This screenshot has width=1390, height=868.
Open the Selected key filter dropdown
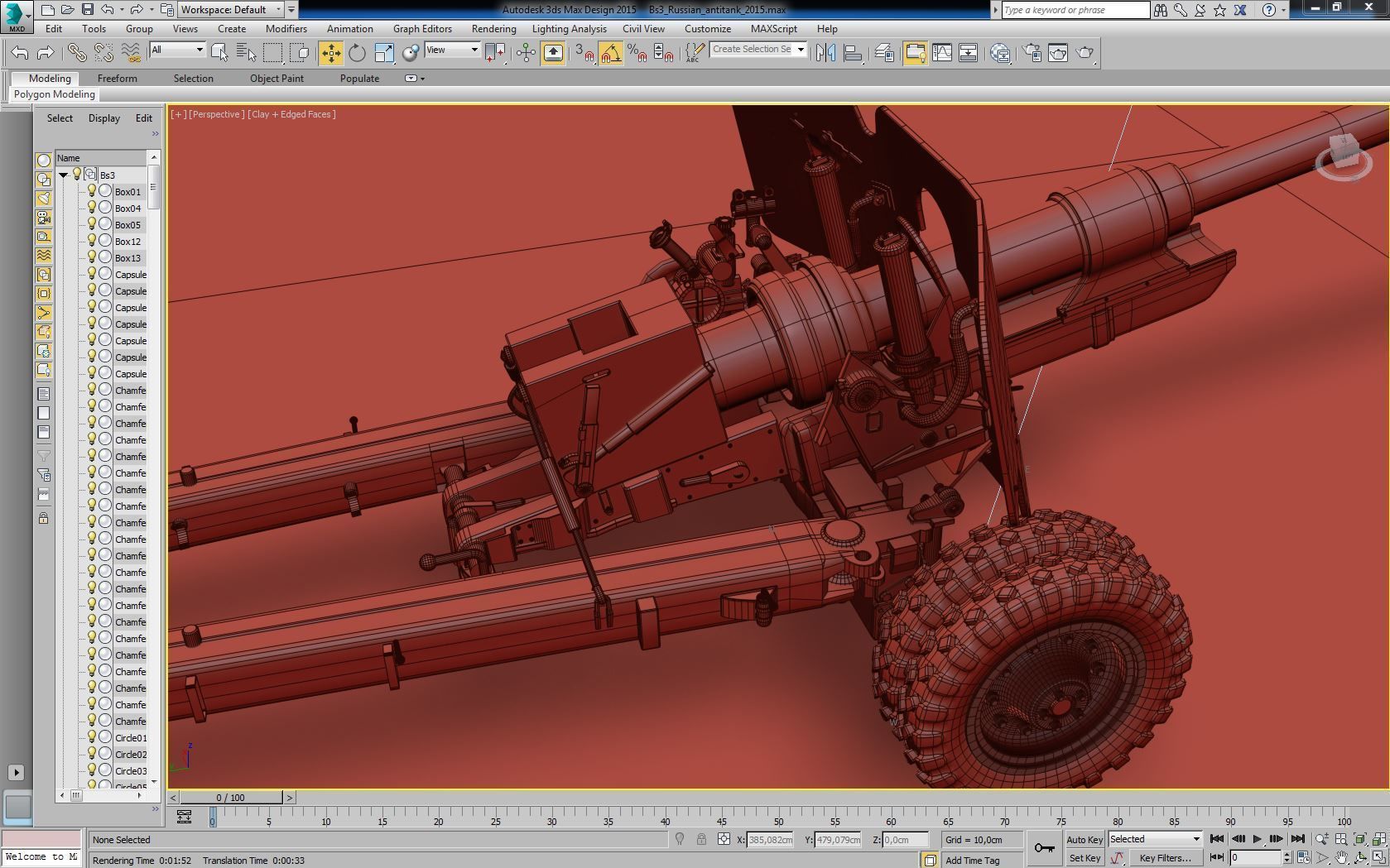point(1155,839)
